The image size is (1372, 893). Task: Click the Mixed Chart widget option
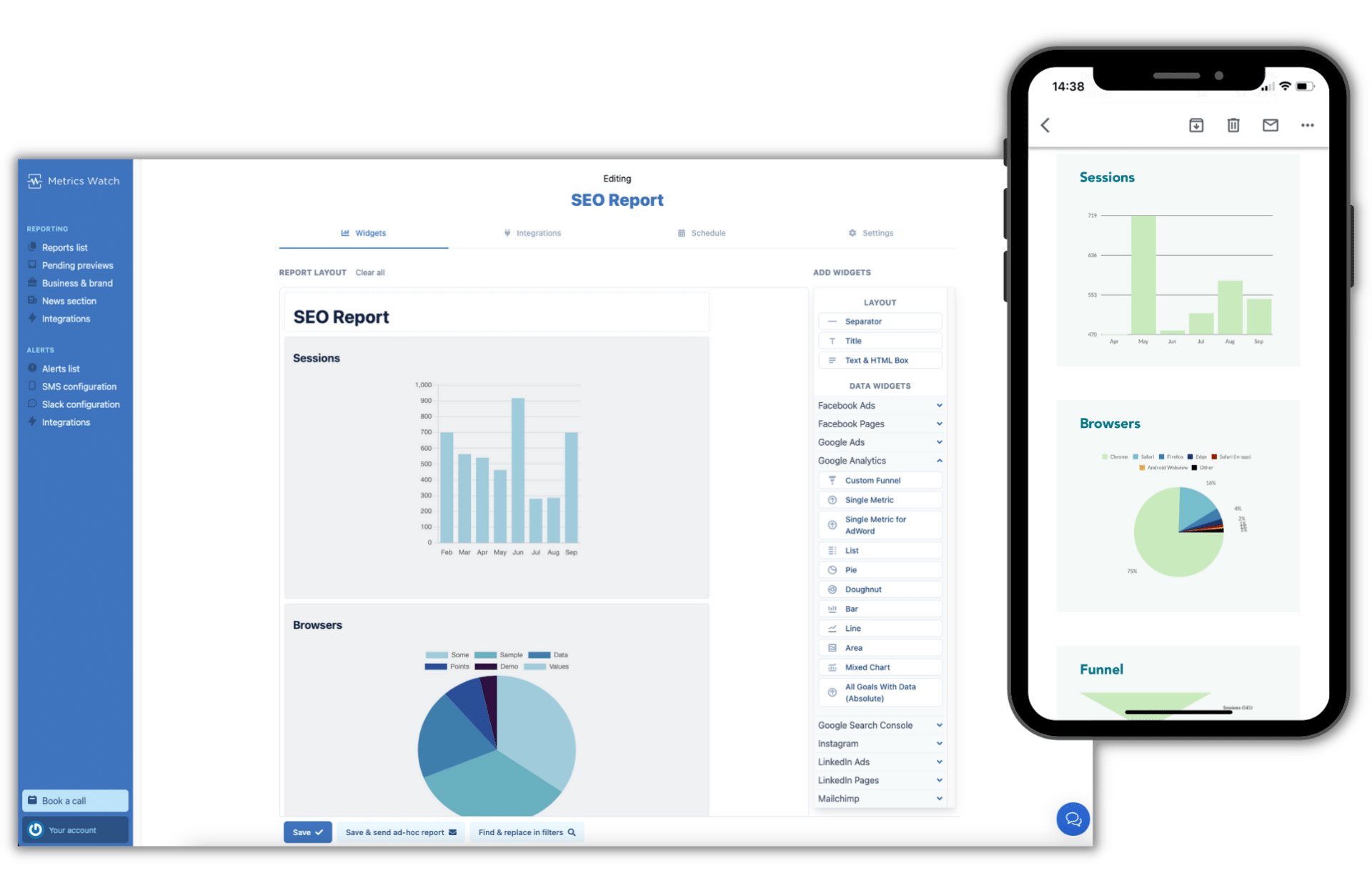tap(879, 666)
